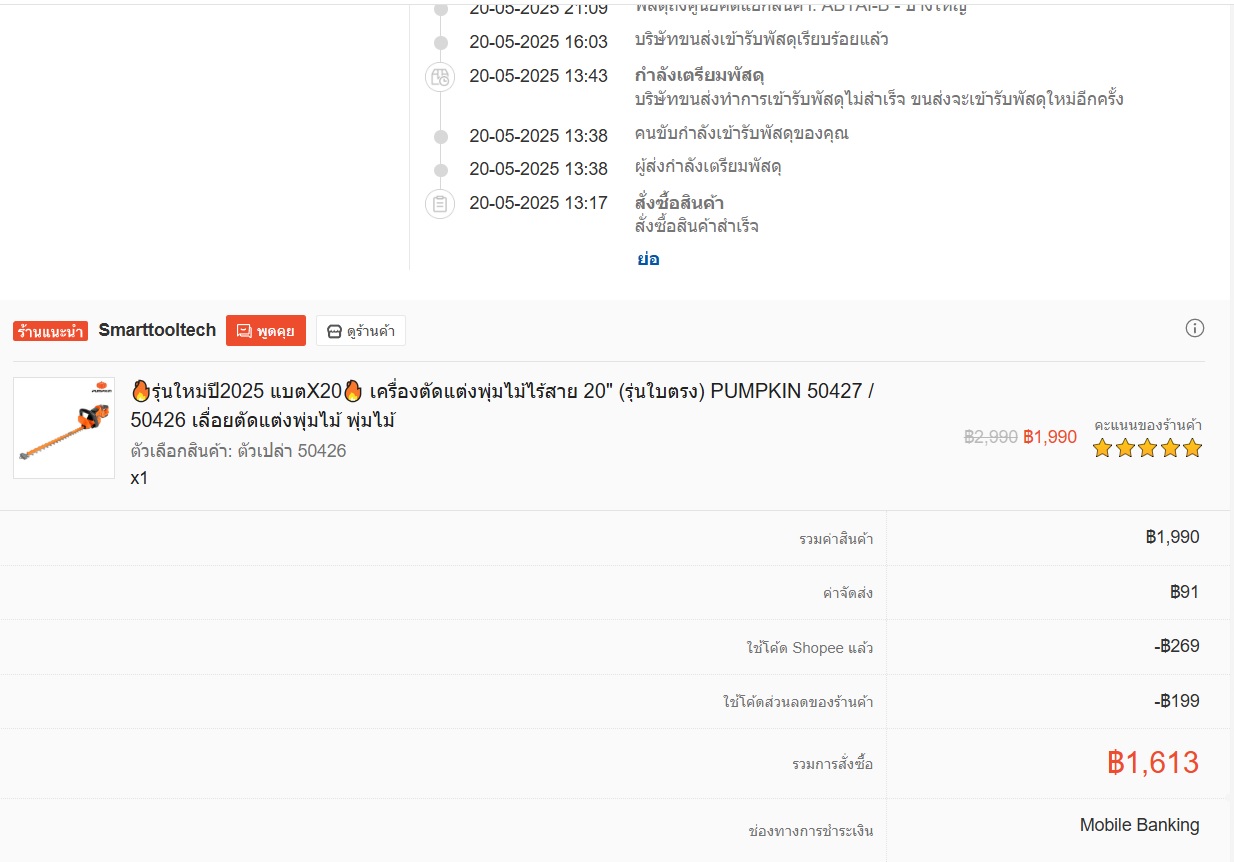Viewport: 1234px width, 862px height.
Task: Open the hedge trimmer product thumbnail
Action: (64, 428)
